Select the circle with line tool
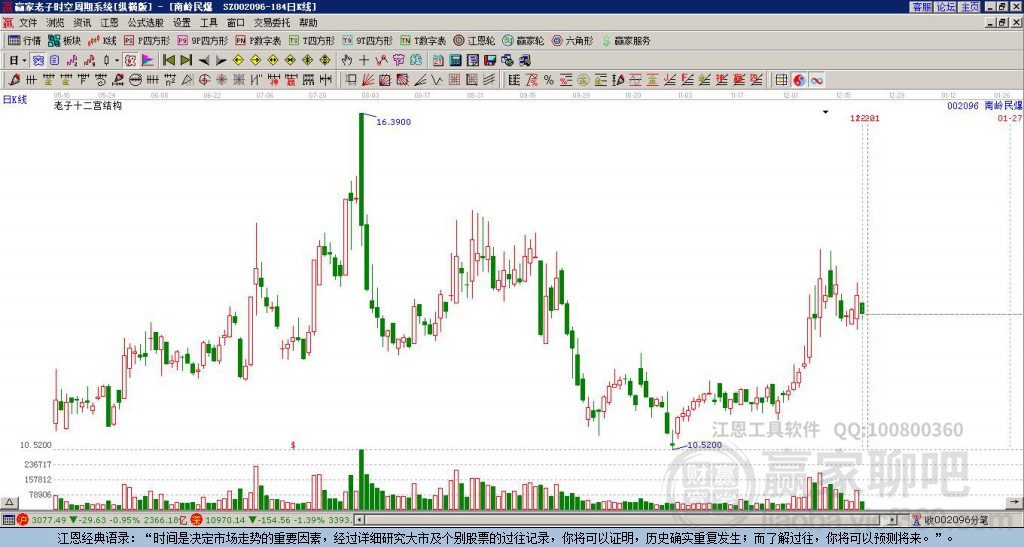 (135, 80)
